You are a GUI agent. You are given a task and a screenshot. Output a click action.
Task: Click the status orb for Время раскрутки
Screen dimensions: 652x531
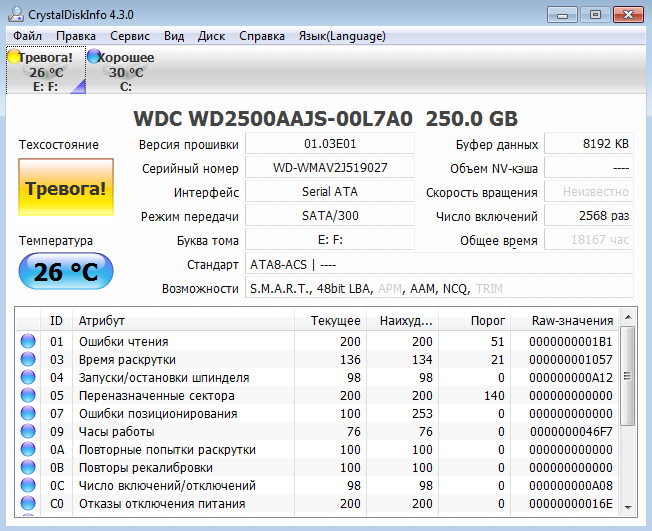coord(28,359)
